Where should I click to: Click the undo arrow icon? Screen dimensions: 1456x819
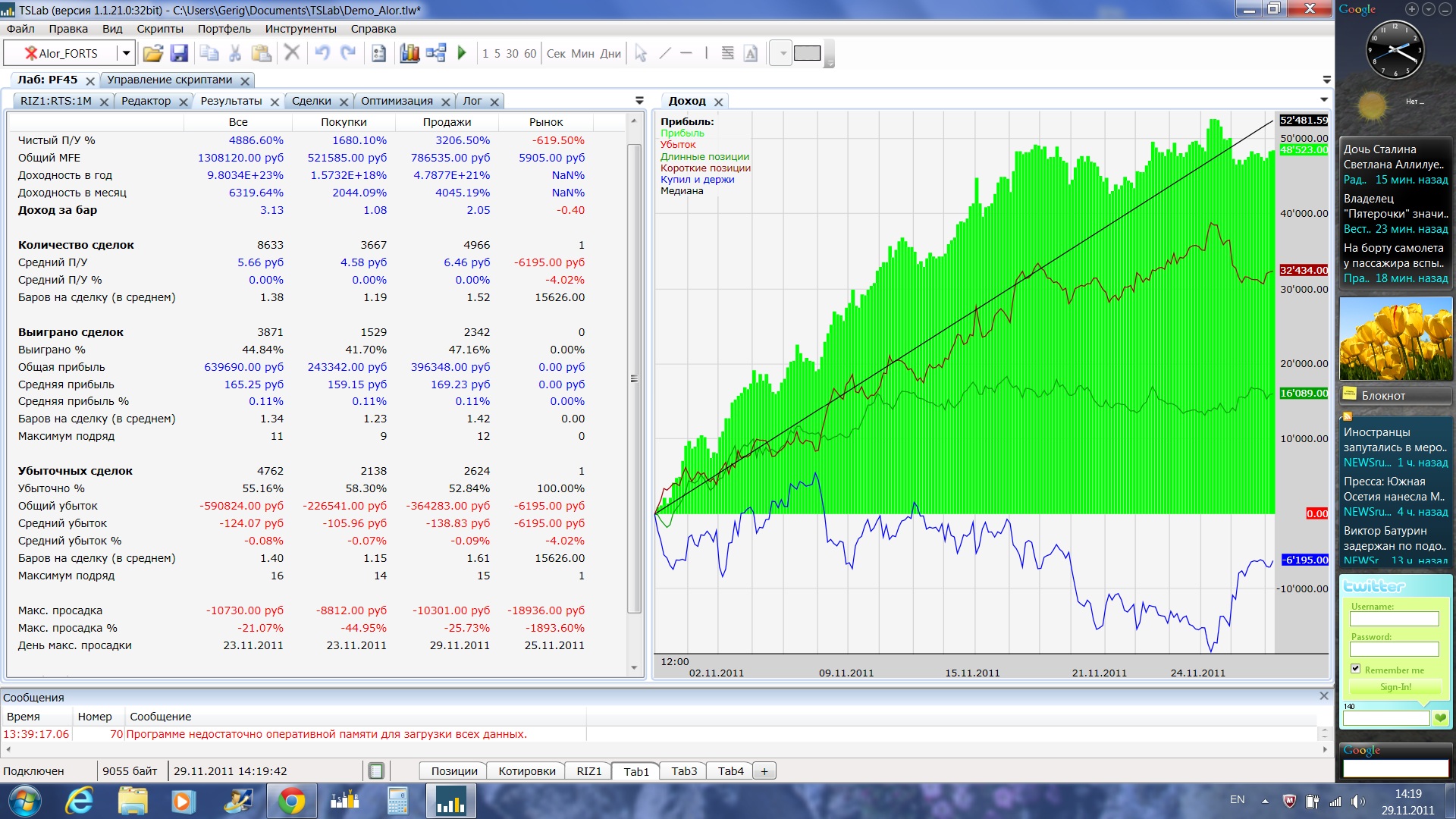pos(322,53)
